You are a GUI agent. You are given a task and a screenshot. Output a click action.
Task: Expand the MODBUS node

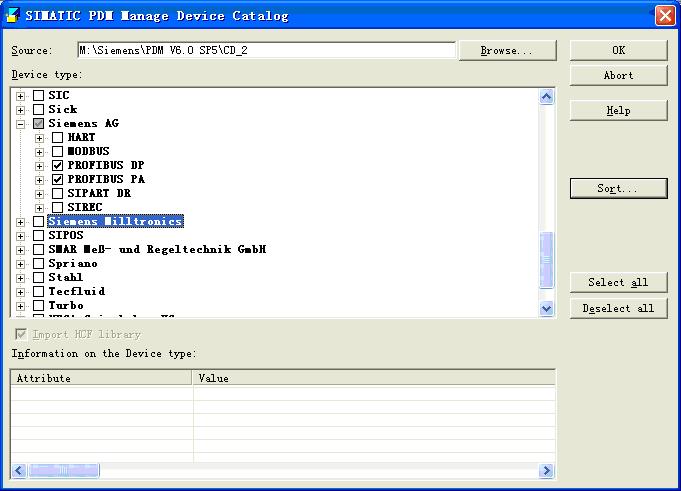click(x=40, y=152)
